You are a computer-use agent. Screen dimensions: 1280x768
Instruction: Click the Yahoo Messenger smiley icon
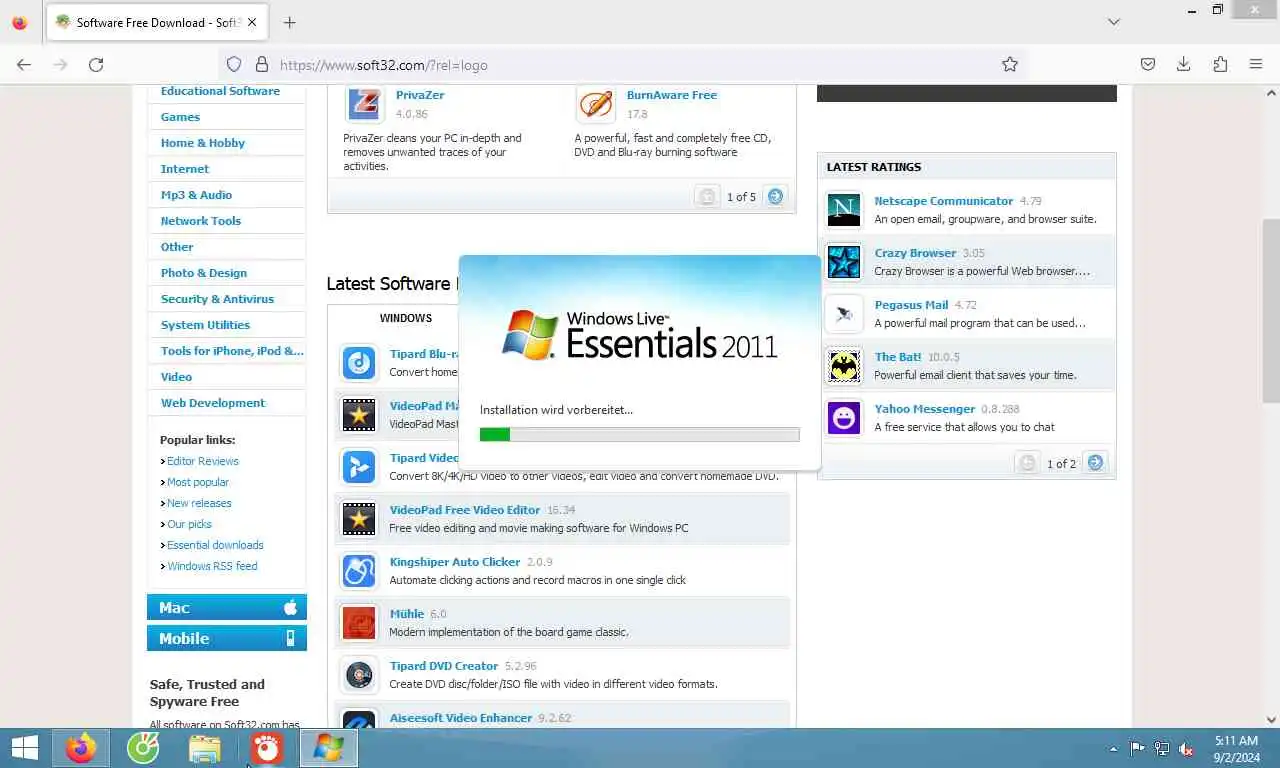click(x=844, y=417)
